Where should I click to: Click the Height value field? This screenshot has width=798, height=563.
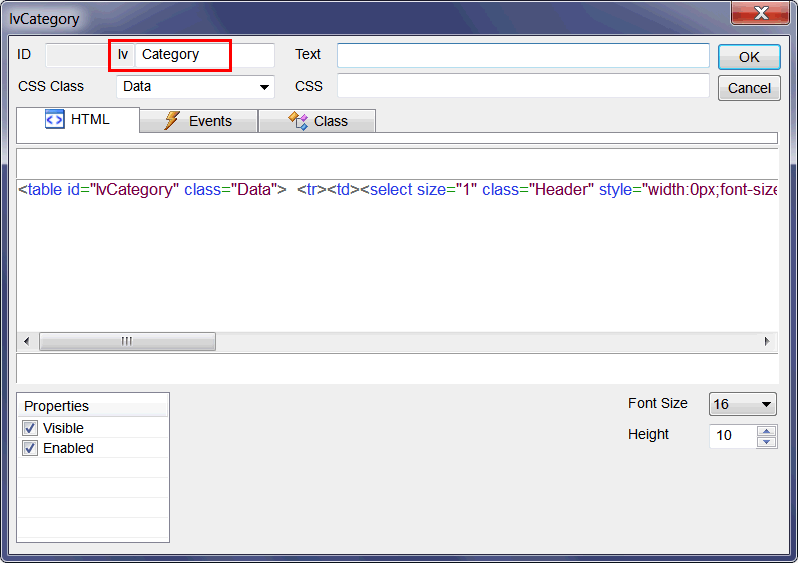(x=733, y=436)
